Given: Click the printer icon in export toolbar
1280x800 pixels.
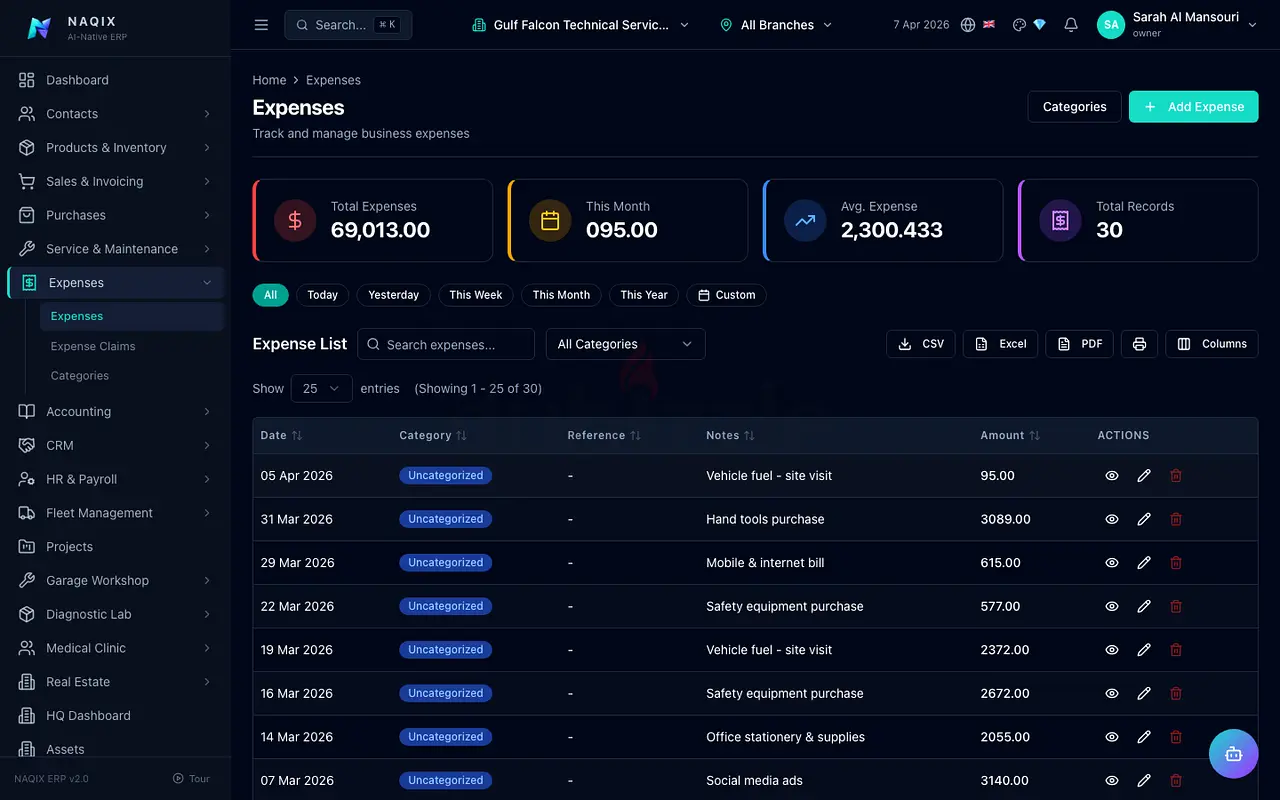Looking at the screenshot, I should pyautogui.click(x=1139, y=344).
